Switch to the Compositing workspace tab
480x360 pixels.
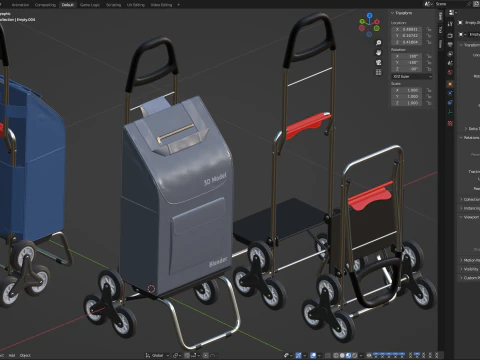click(x=45, y=5)
